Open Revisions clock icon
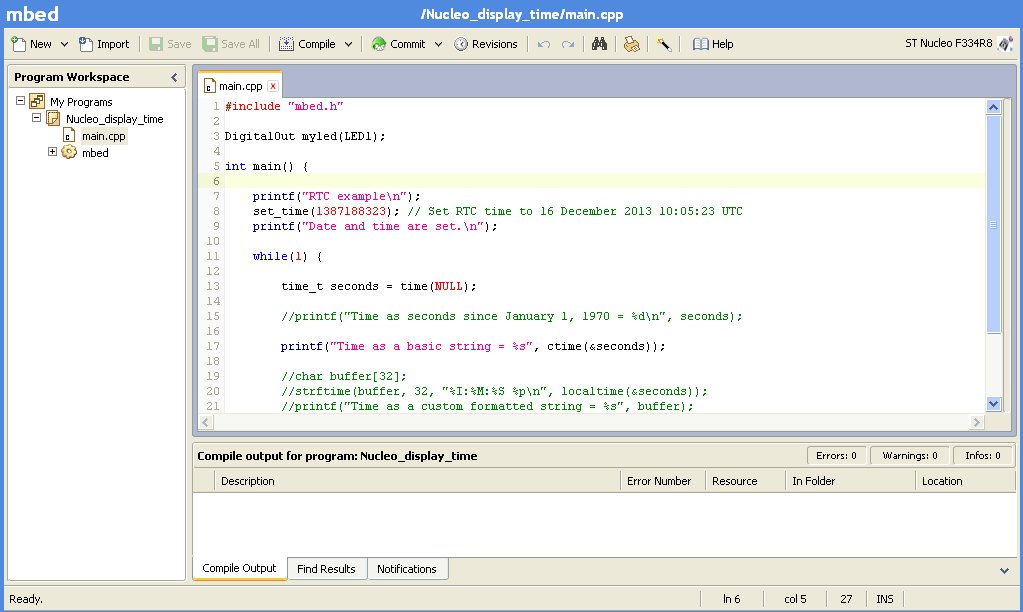Viewport: 1023px width, 612px height. (x=461, y=44)
